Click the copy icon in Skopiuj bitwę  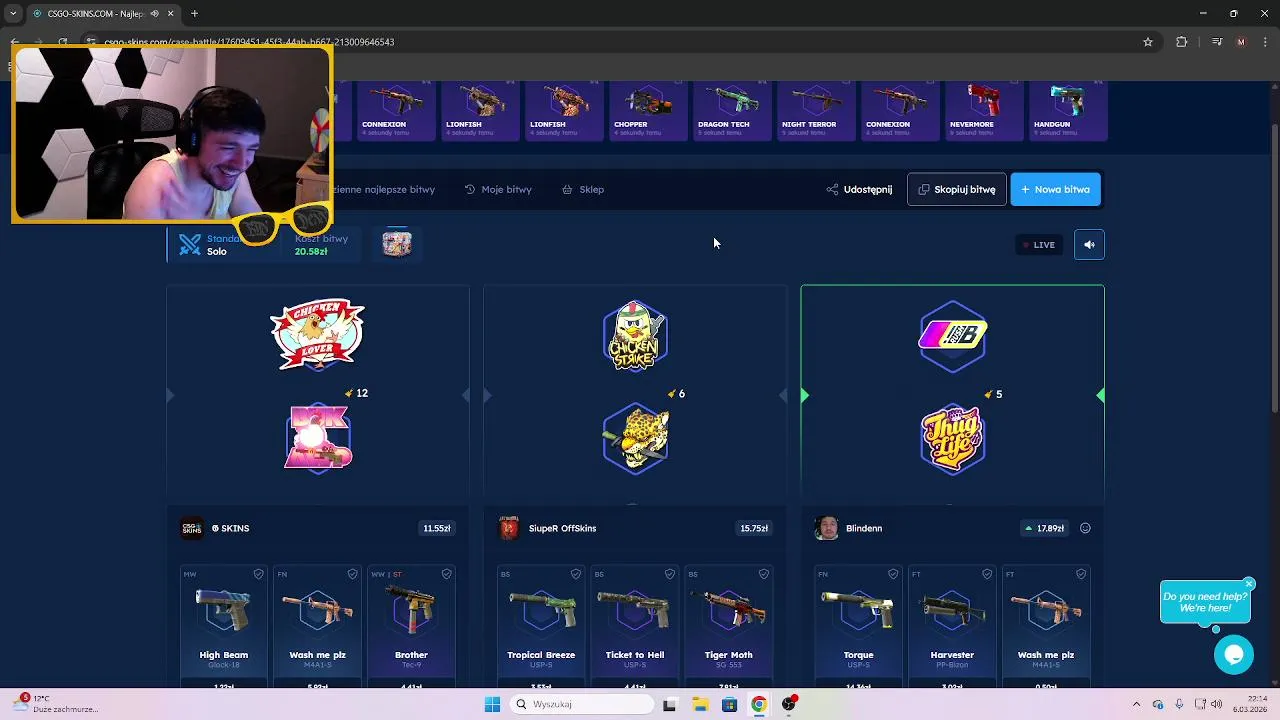pos(924,189)
